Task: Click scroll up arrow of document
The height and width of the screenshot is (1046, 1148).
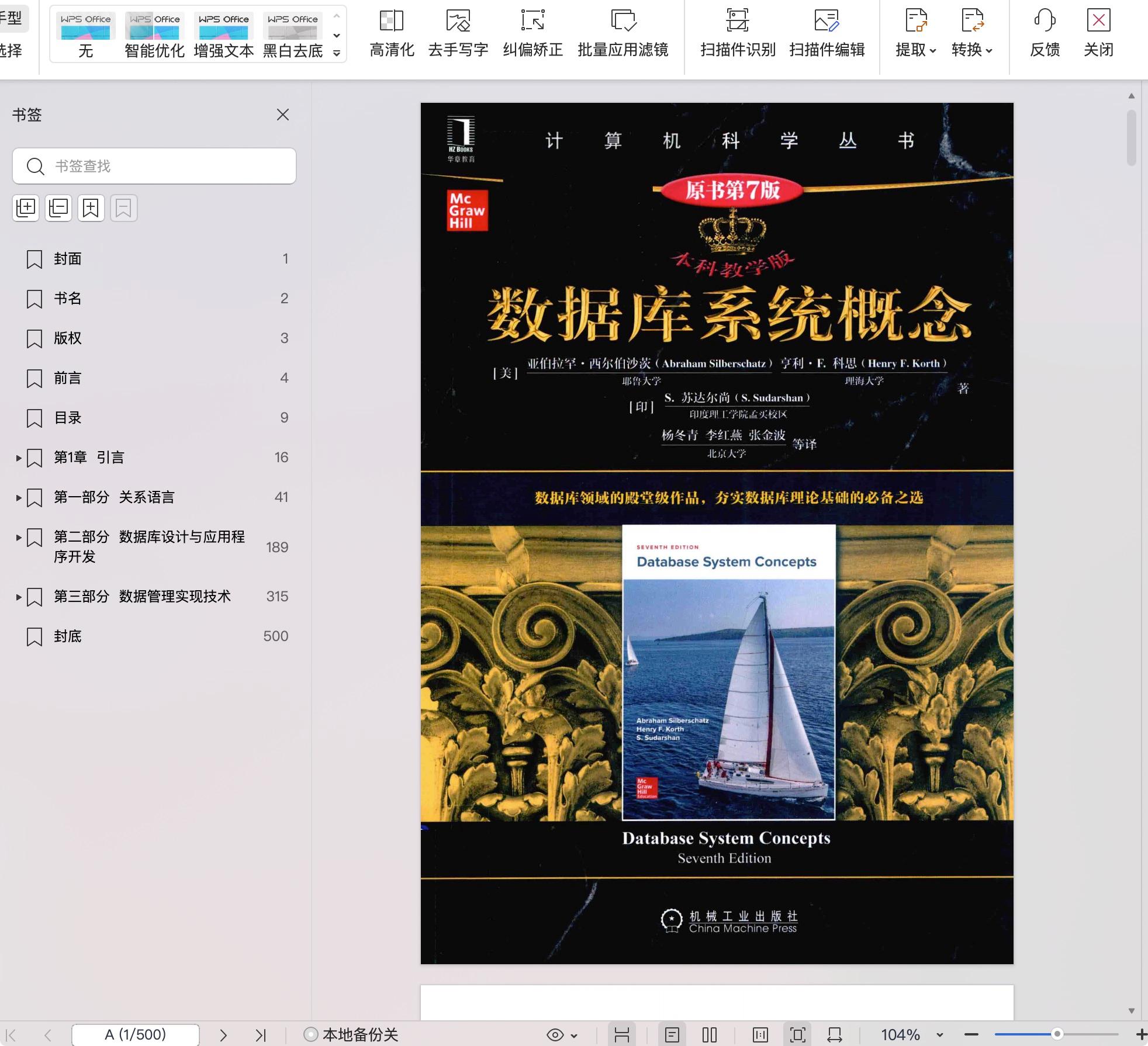Action: pyautogui.click(x=1132, y=95)
